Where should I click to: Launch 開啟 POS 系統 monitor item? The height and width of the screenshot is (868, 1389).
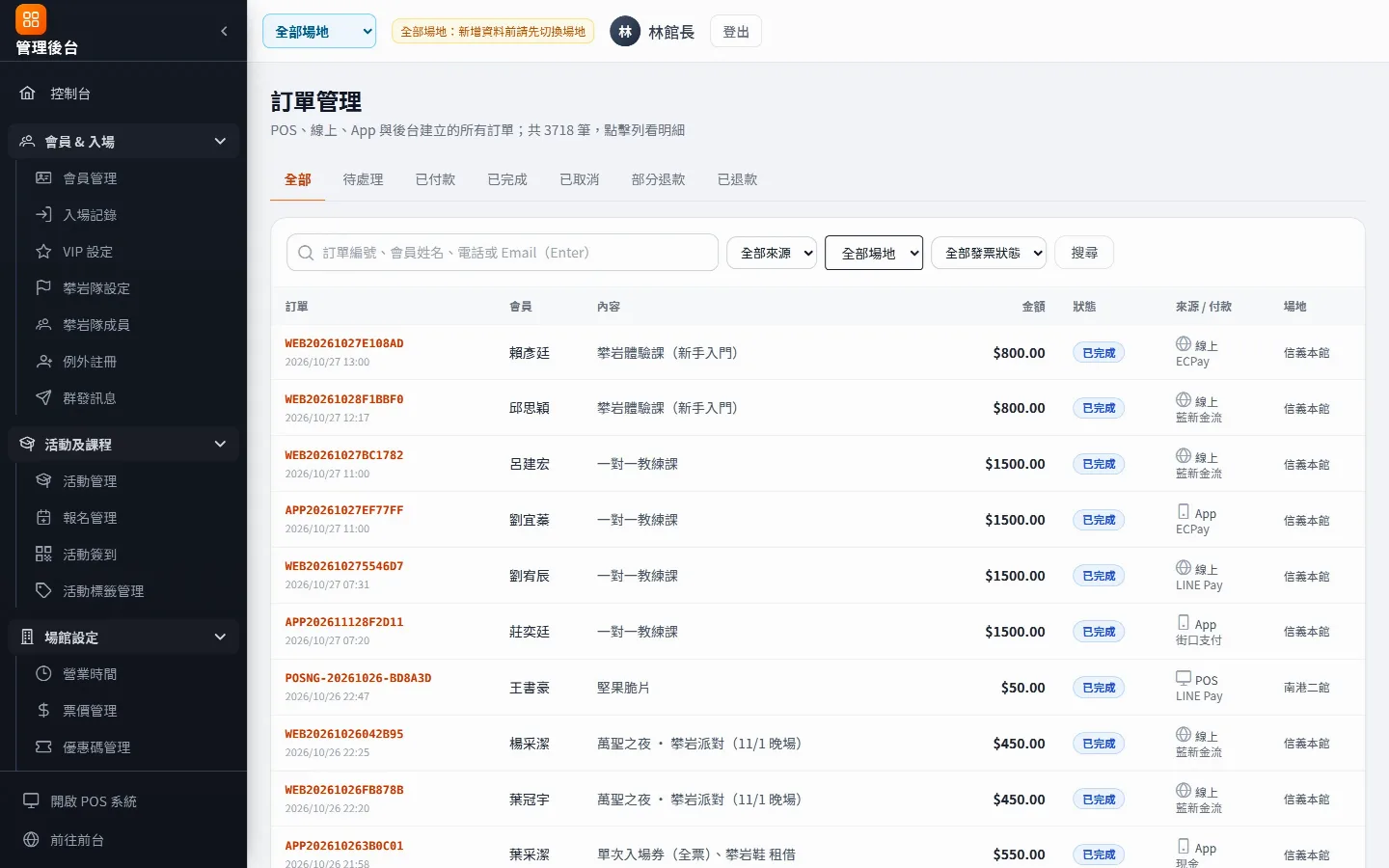[123, 801]
